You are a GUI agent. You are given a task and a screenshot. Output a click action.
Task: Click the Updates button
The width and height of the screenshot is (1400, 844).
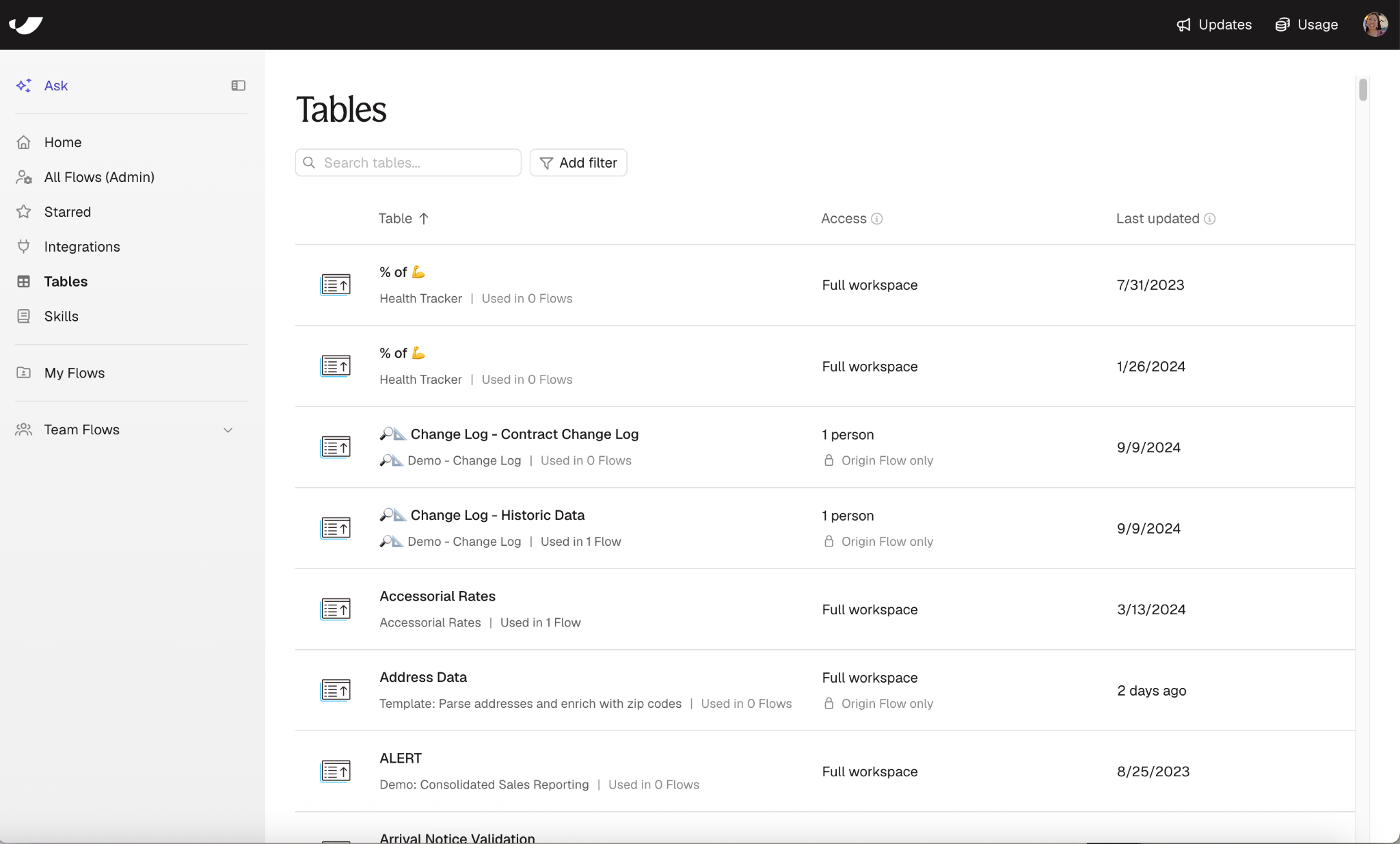tap(1214, 25)
